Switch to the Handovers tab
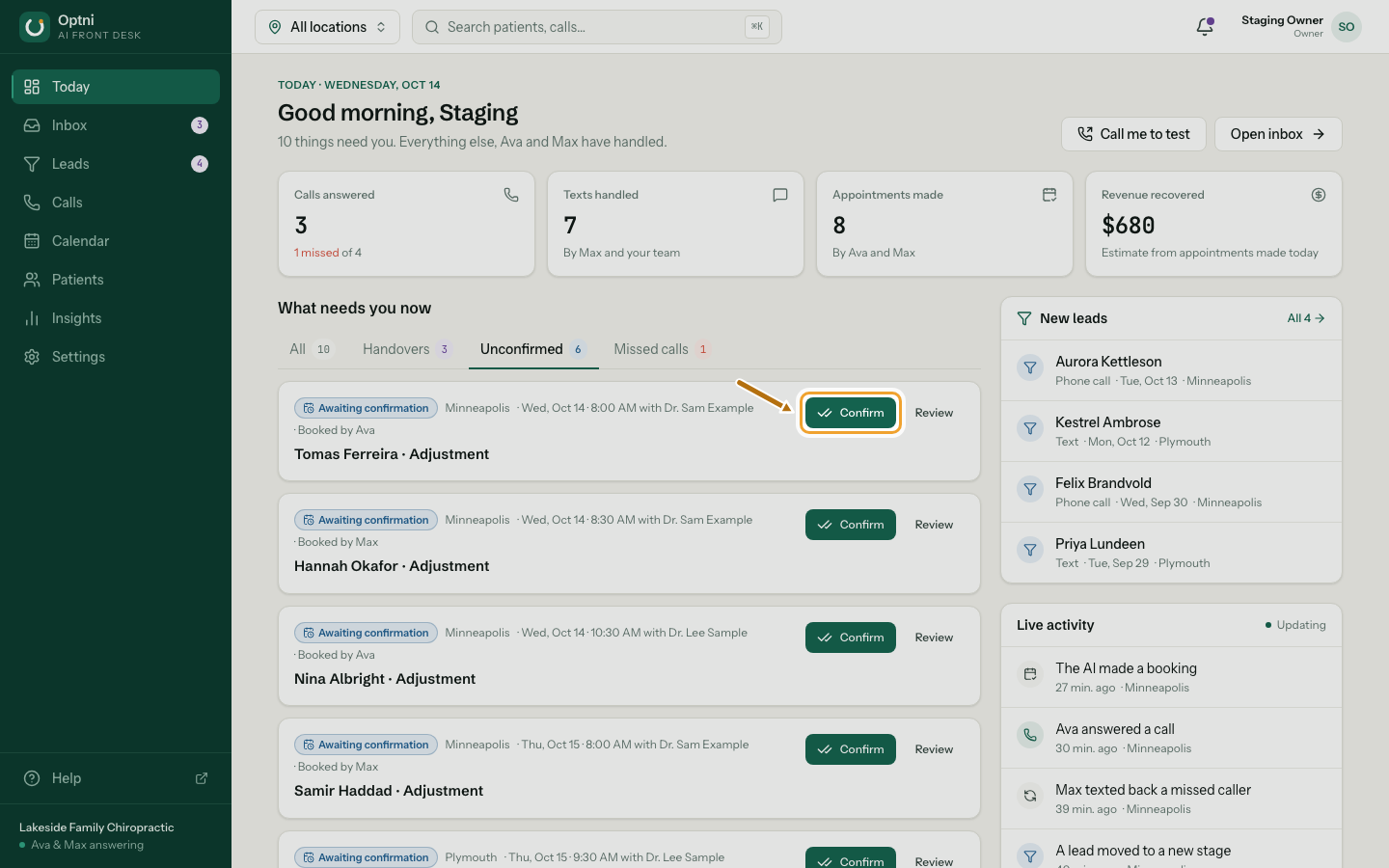The image size is (1389, 868). click(x=406, y=349)
